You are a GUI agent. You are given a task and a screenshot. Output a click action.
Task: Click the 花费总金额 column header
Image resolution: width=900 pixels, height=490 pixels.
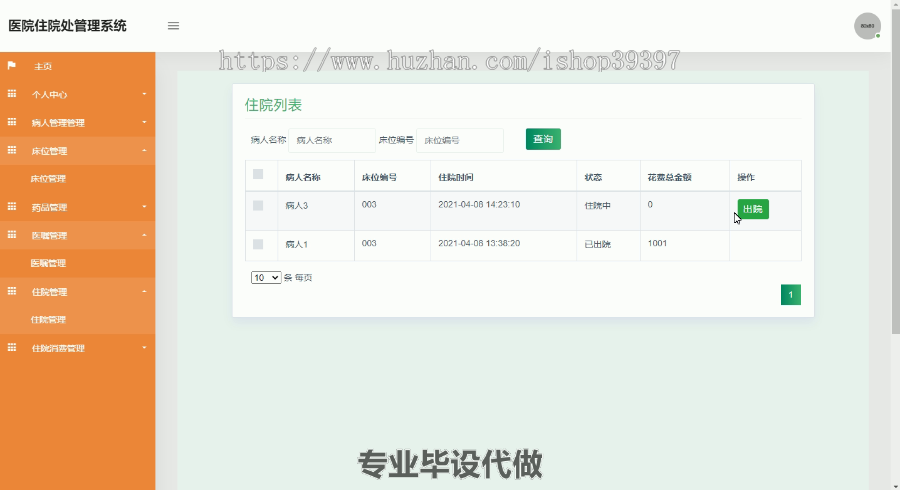click(669, 177)
